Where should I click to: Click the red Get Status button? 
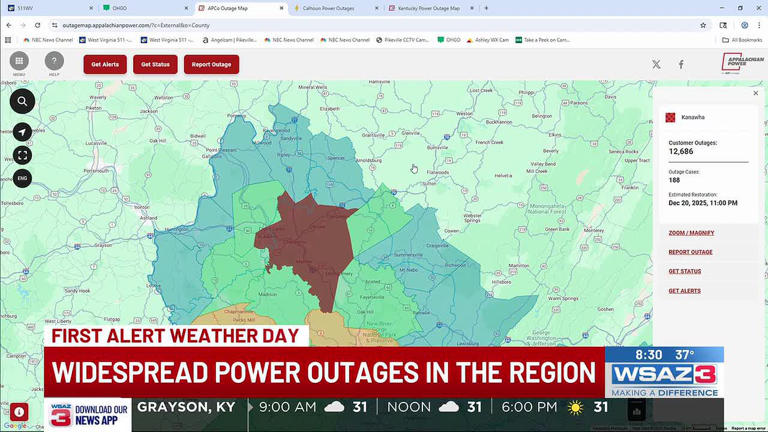point(155,64)
